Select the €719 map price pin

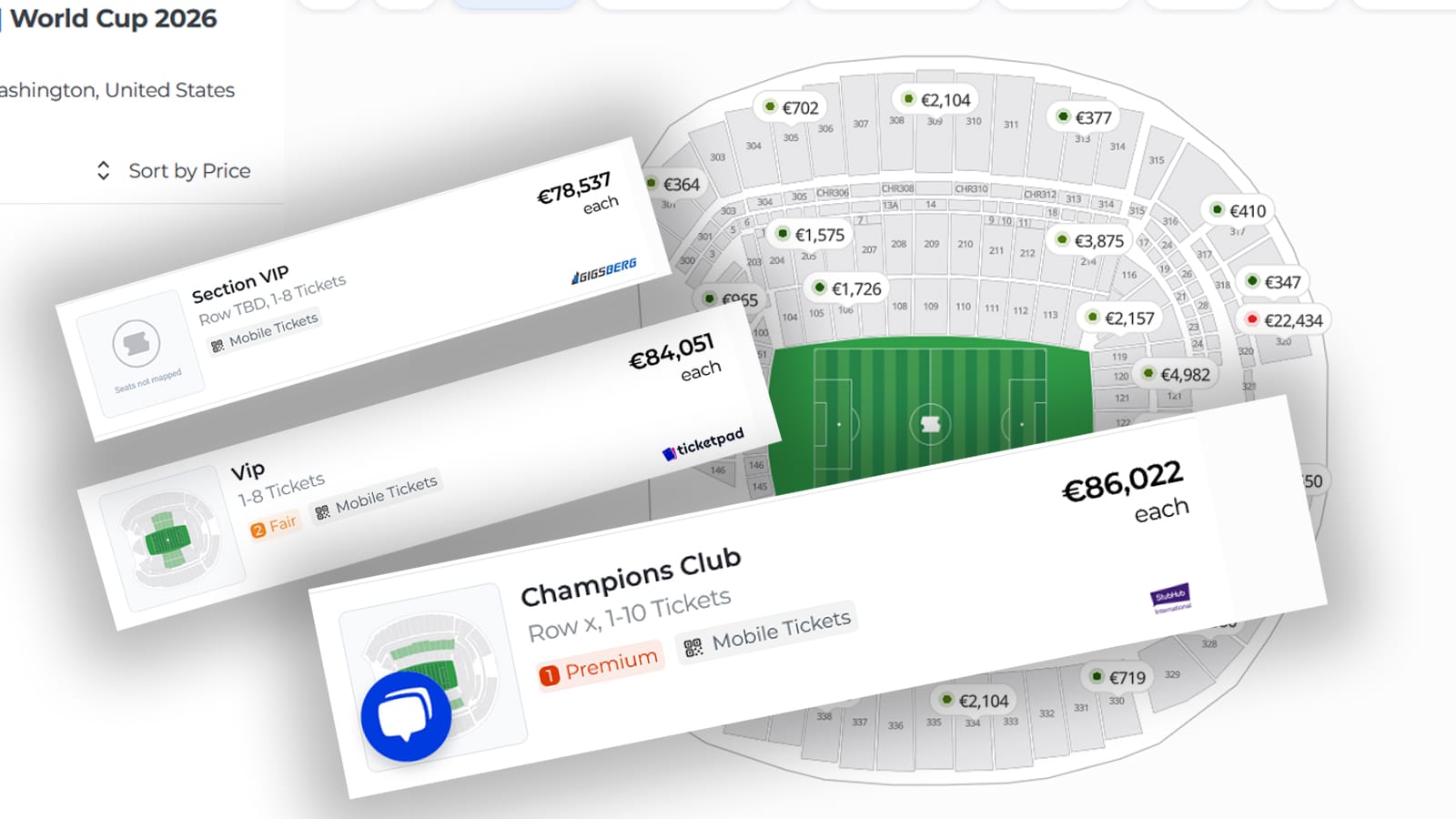coord(1117,677)
